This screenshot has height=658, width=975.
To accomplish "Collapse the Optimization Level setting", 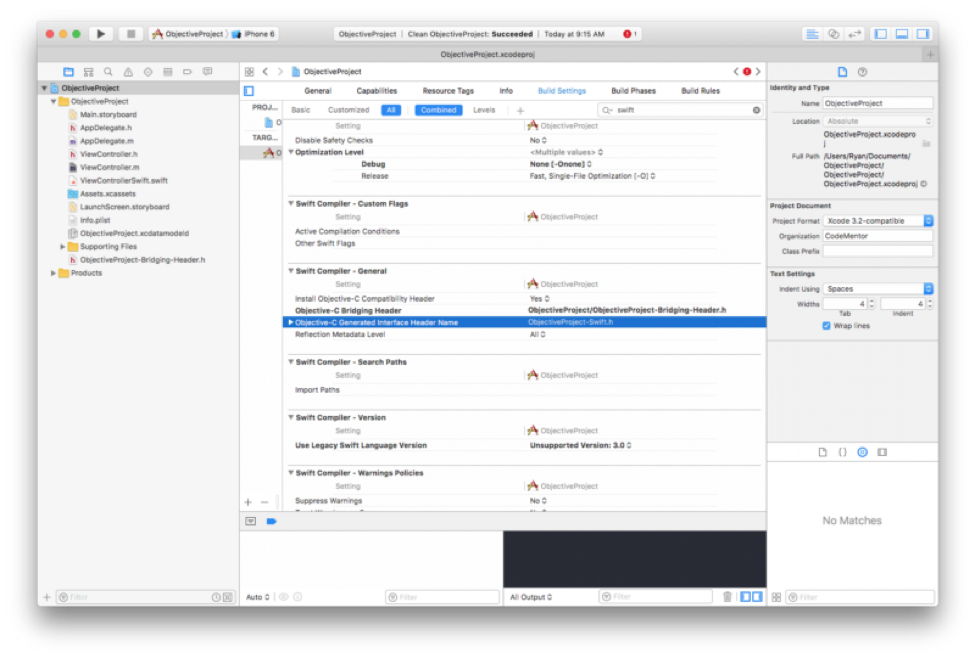I will (290, 152).
